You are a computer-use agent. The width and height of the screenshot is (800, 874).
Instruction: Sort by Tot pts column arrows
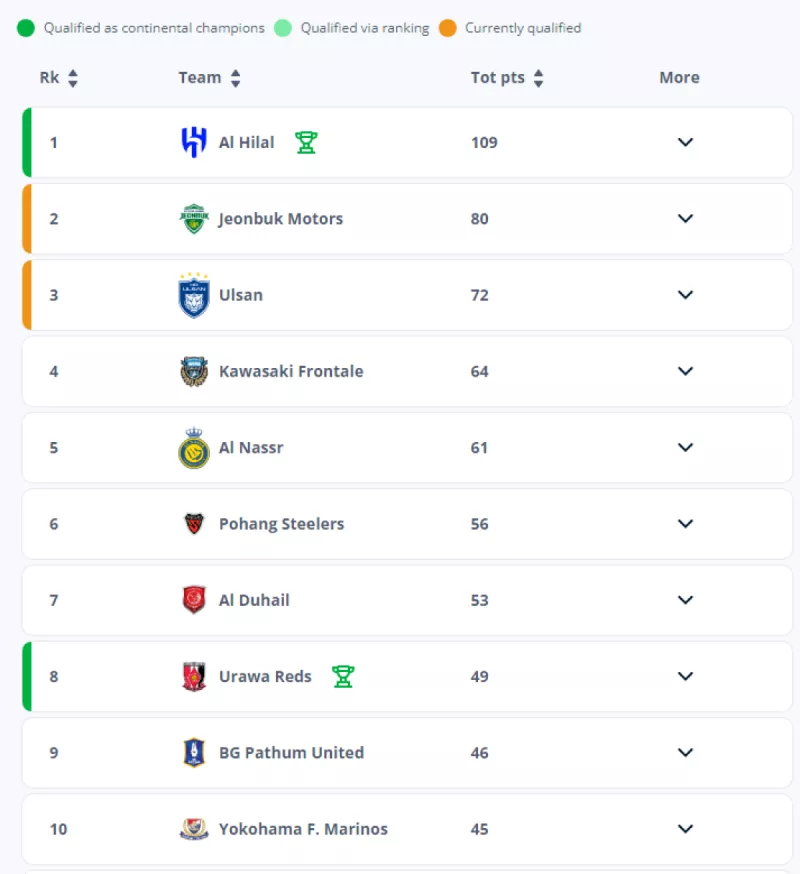click(539, 78)
